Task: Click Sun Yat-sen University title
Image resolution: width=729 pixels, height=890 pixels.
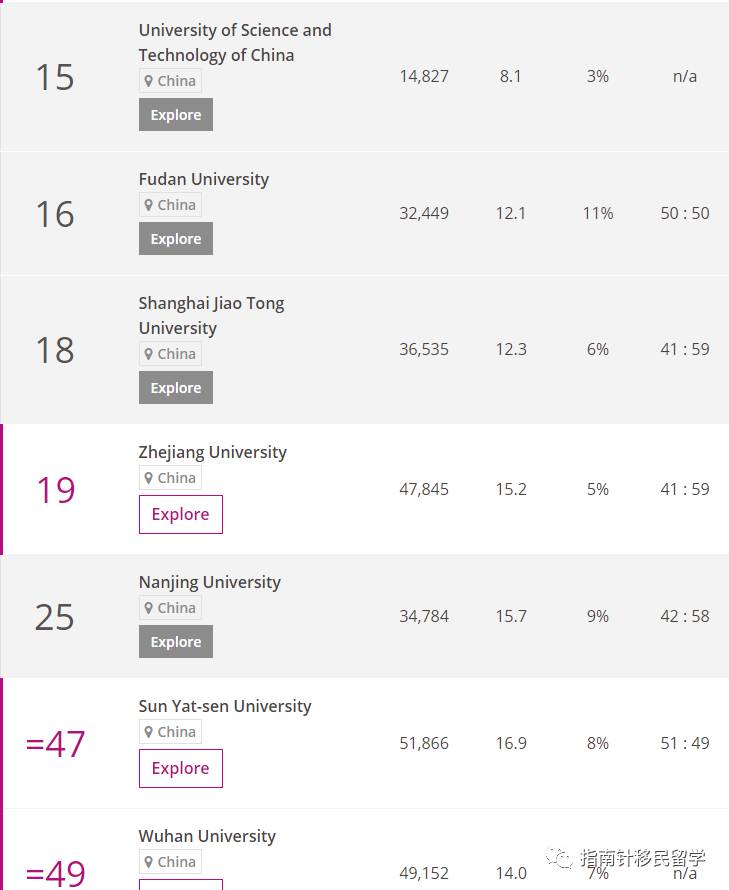Action: (225, 706)
